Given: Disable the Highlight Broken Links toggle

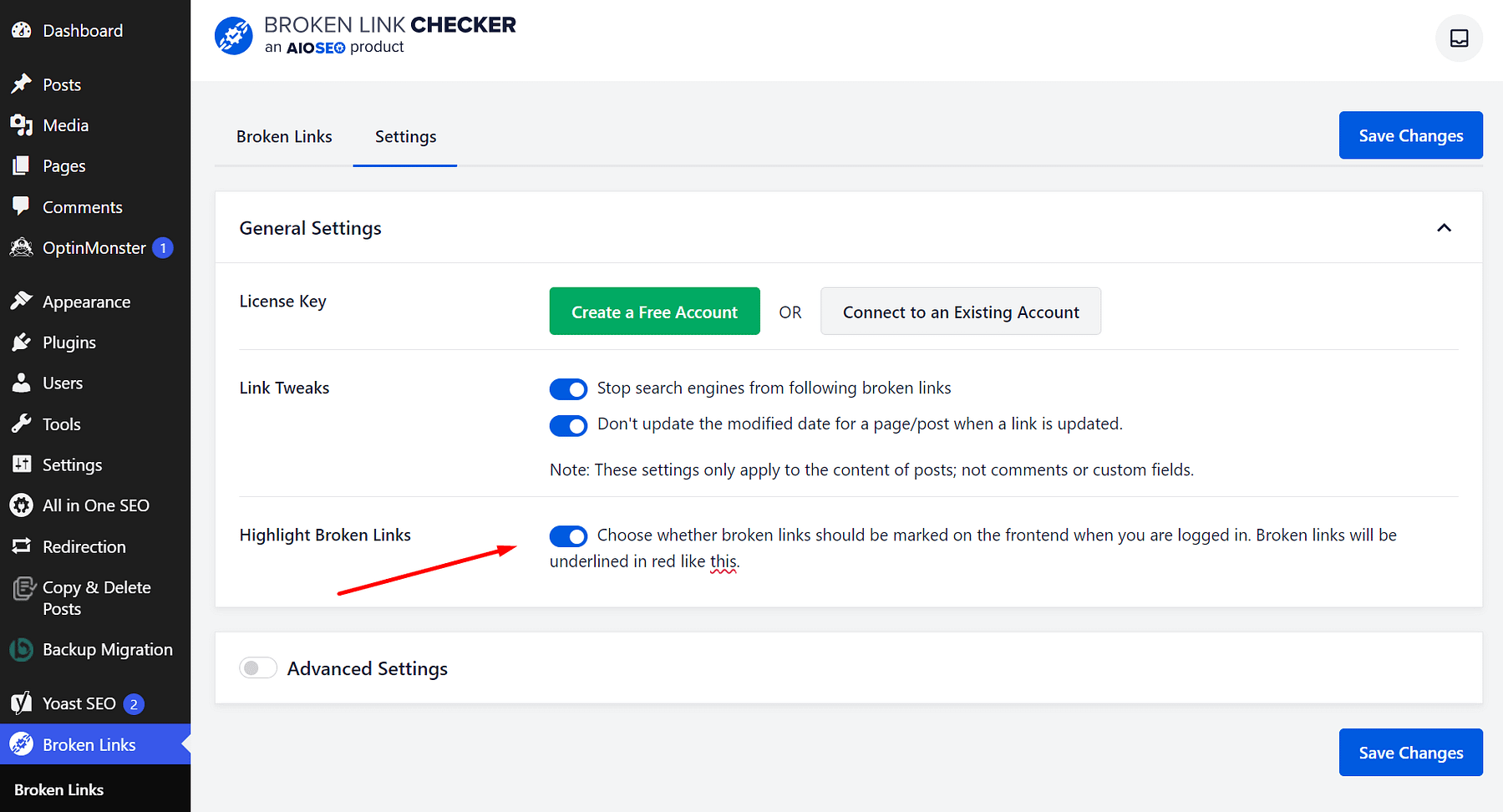Looking at the screenshot, I should point(568,535).
